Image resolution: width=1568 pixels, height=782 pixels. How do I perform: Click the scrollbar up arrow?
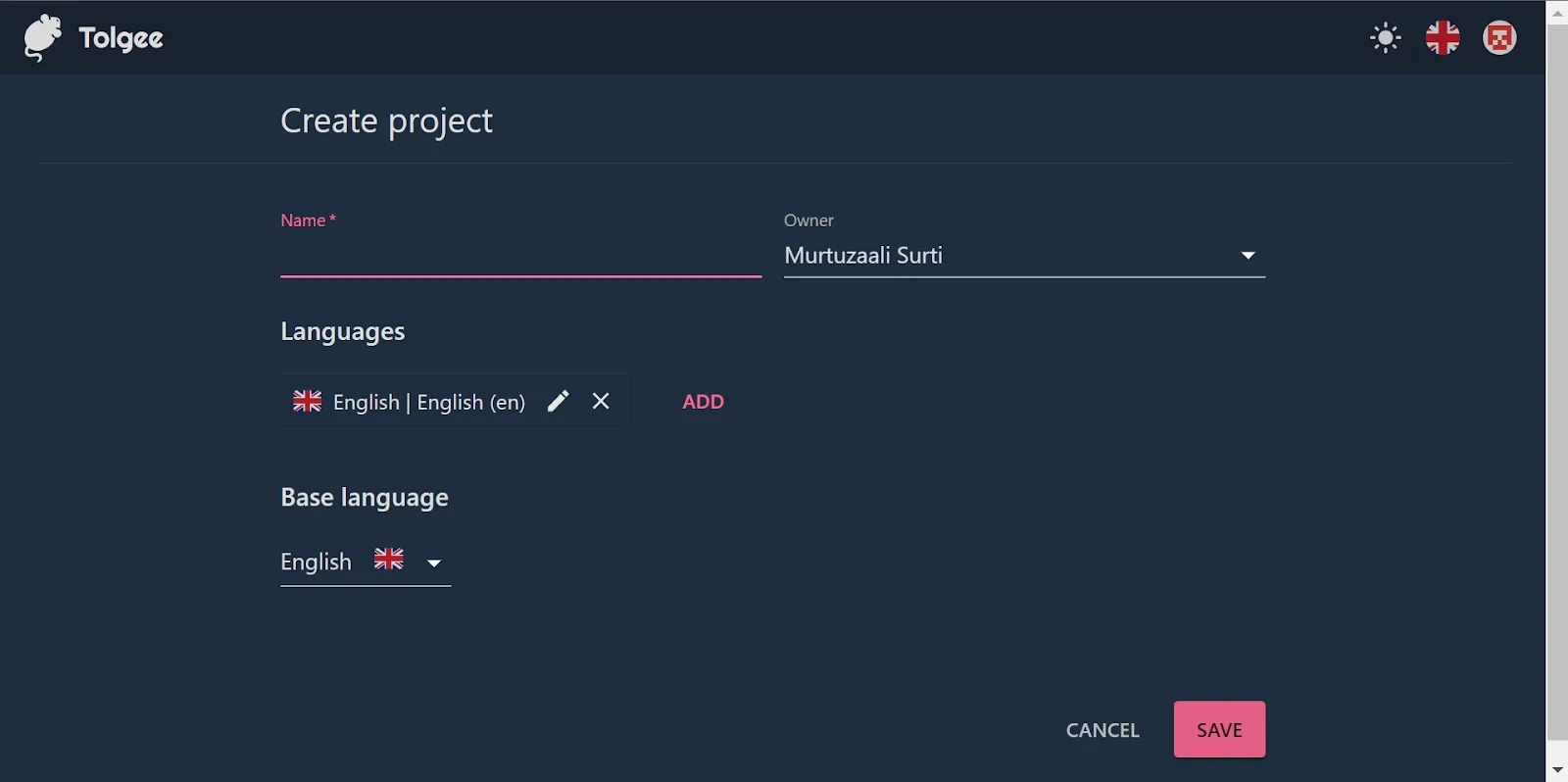coord(1557,13)
